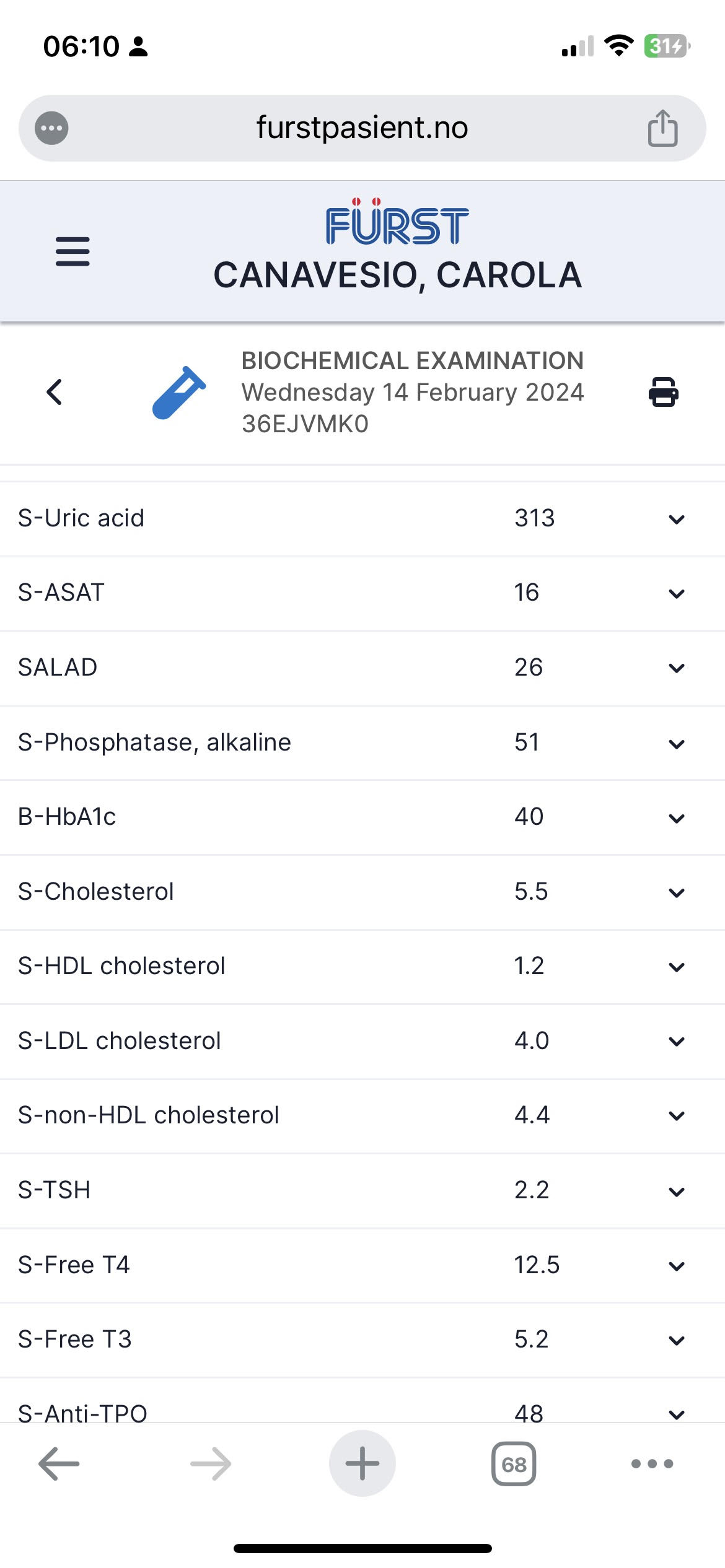Open the hamburger navigation menu
The image size is (725, 1568).
pos(72,251)
